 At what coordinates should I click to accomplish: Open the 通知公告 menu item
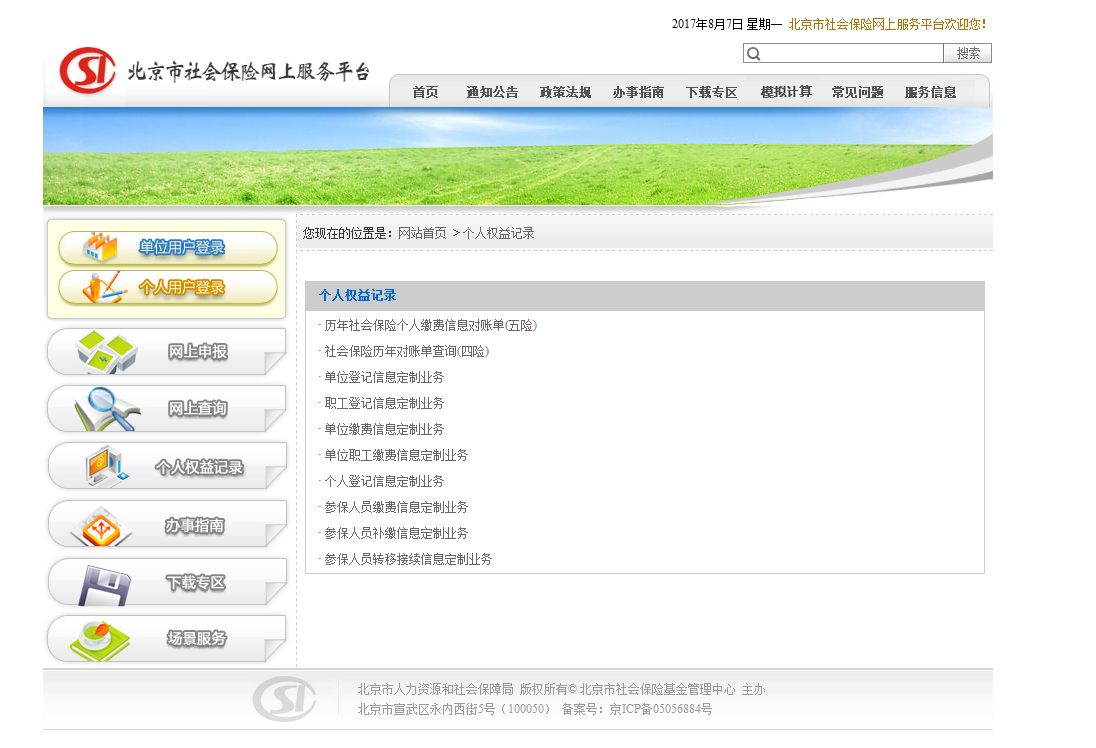tap(492, 92)
